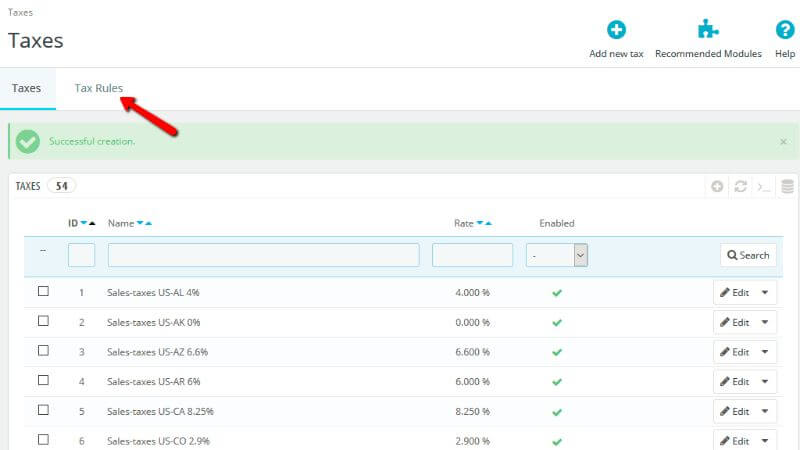Image resolution: width=800 pixels, height=450 pixels.
Task: Edit Sales-taxes US-AK 0%
Action: [x=735, y=322]
